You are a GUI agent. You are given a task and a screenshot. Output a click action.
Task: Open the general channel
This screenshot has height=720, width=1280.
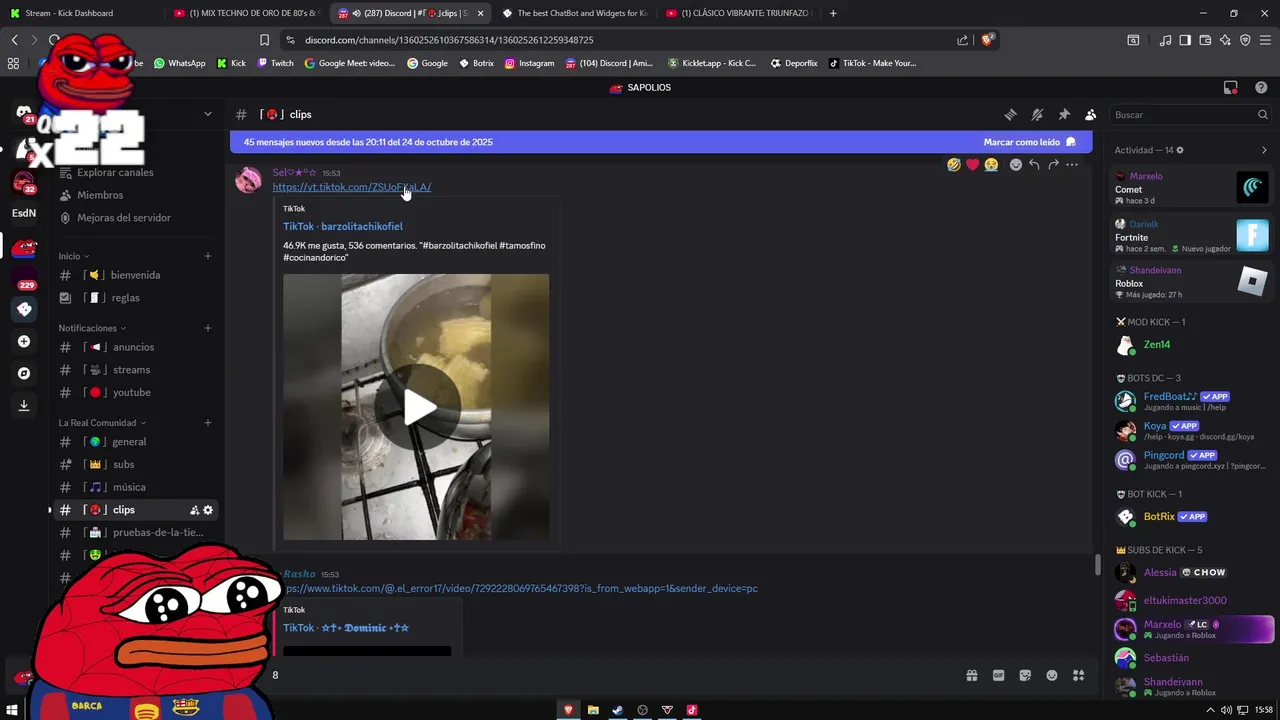pos(136,442)
